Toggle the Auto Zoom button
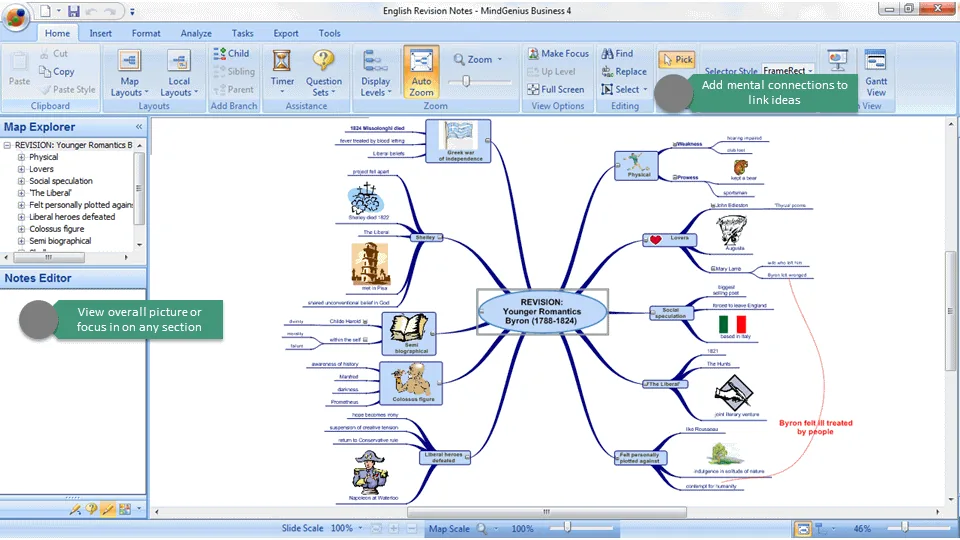 pos(421,72)
